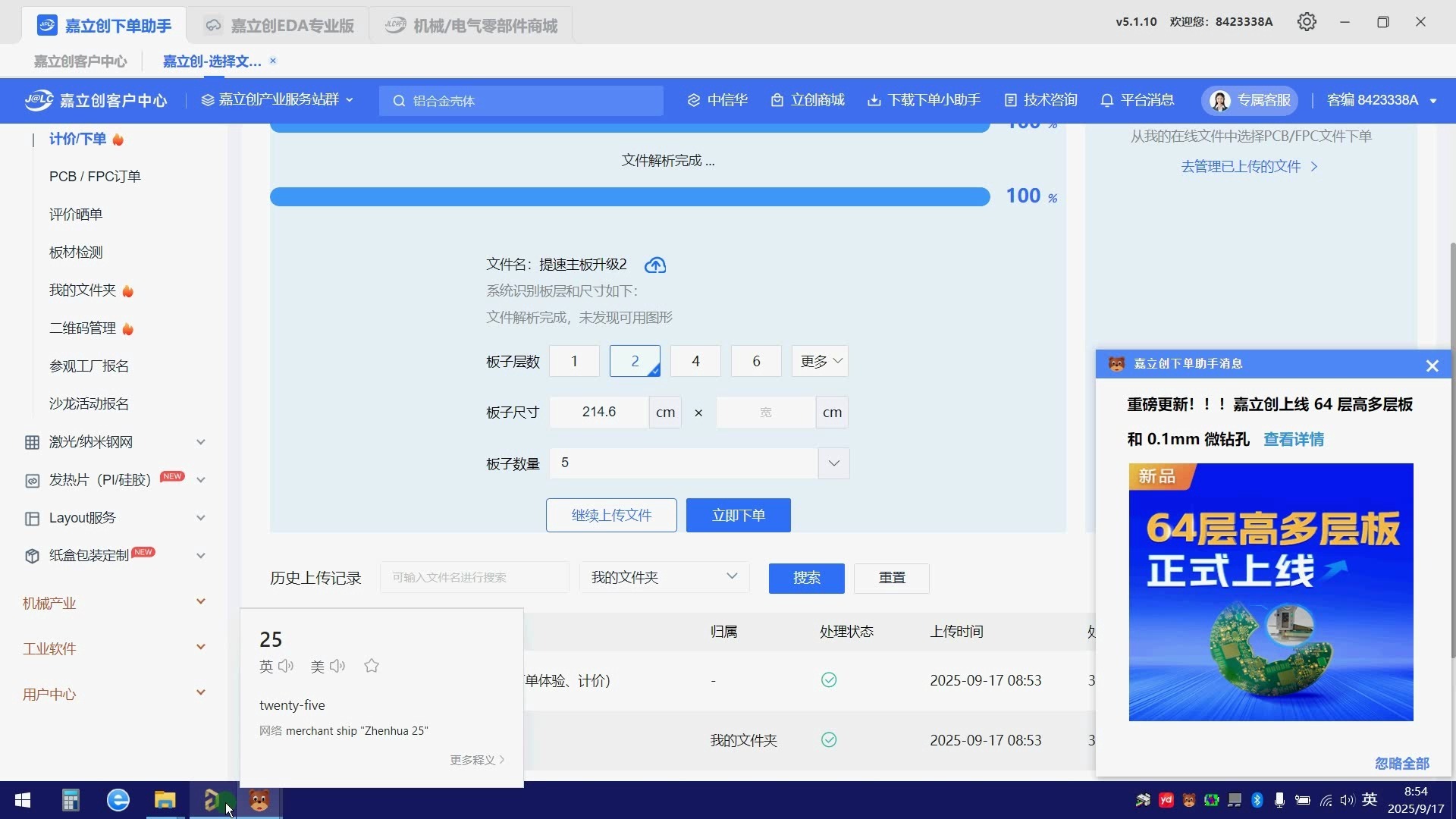Close the 嘉立创下单助手消息 popup
Image resolution: width=1456 pixels, height=819 pixels.
coord(1432,366)
